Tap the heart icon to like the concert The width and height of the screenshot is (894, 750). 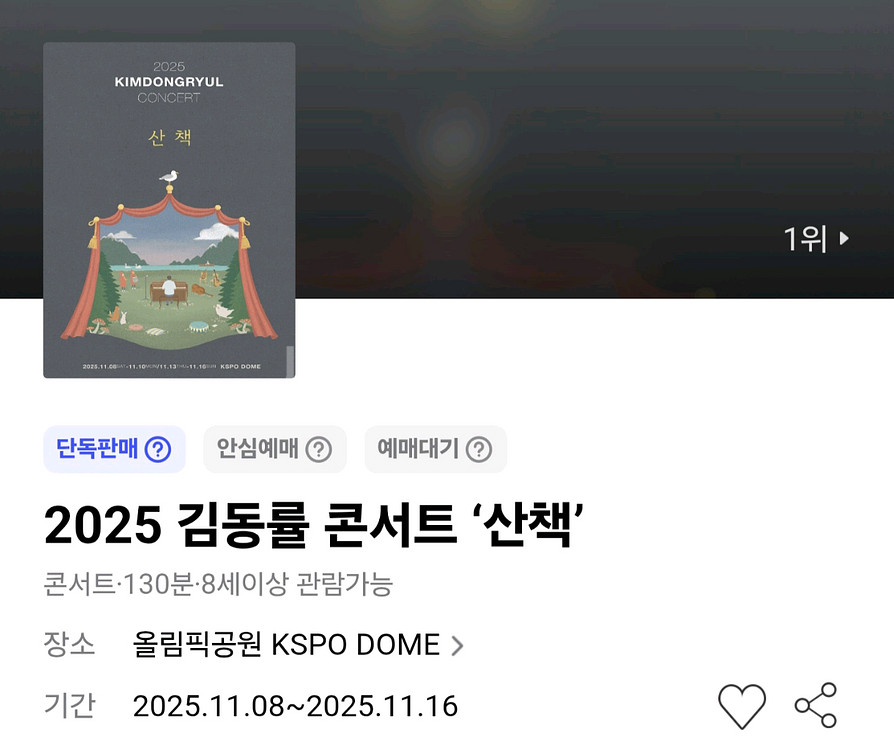pos(741,706)
